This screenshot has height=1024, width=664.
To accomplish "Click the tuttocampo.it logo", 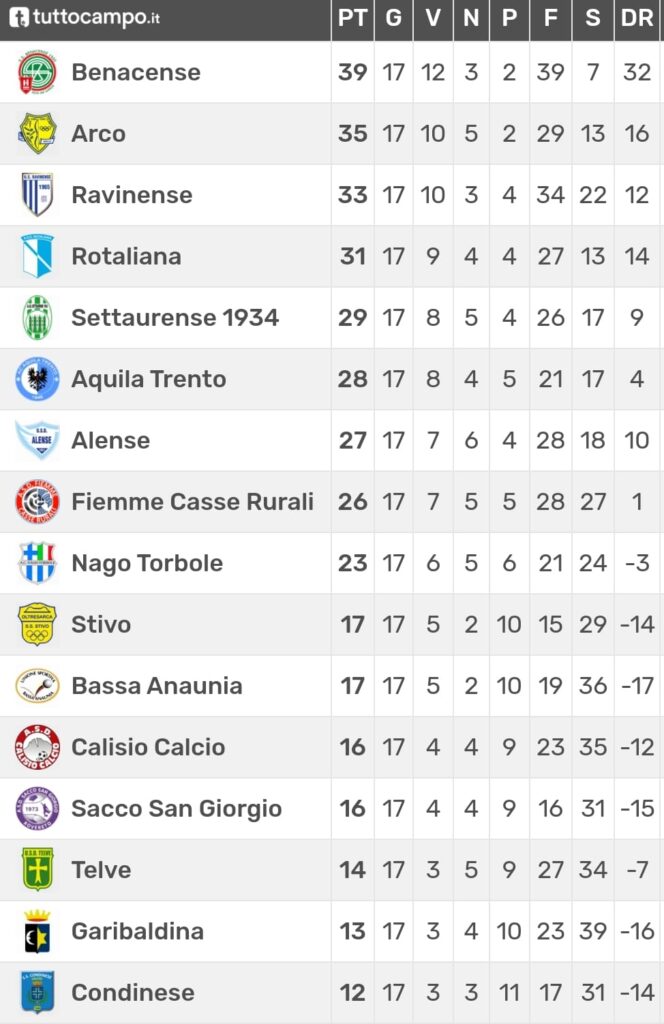I will pyautogui.click(x=84, y=17).
